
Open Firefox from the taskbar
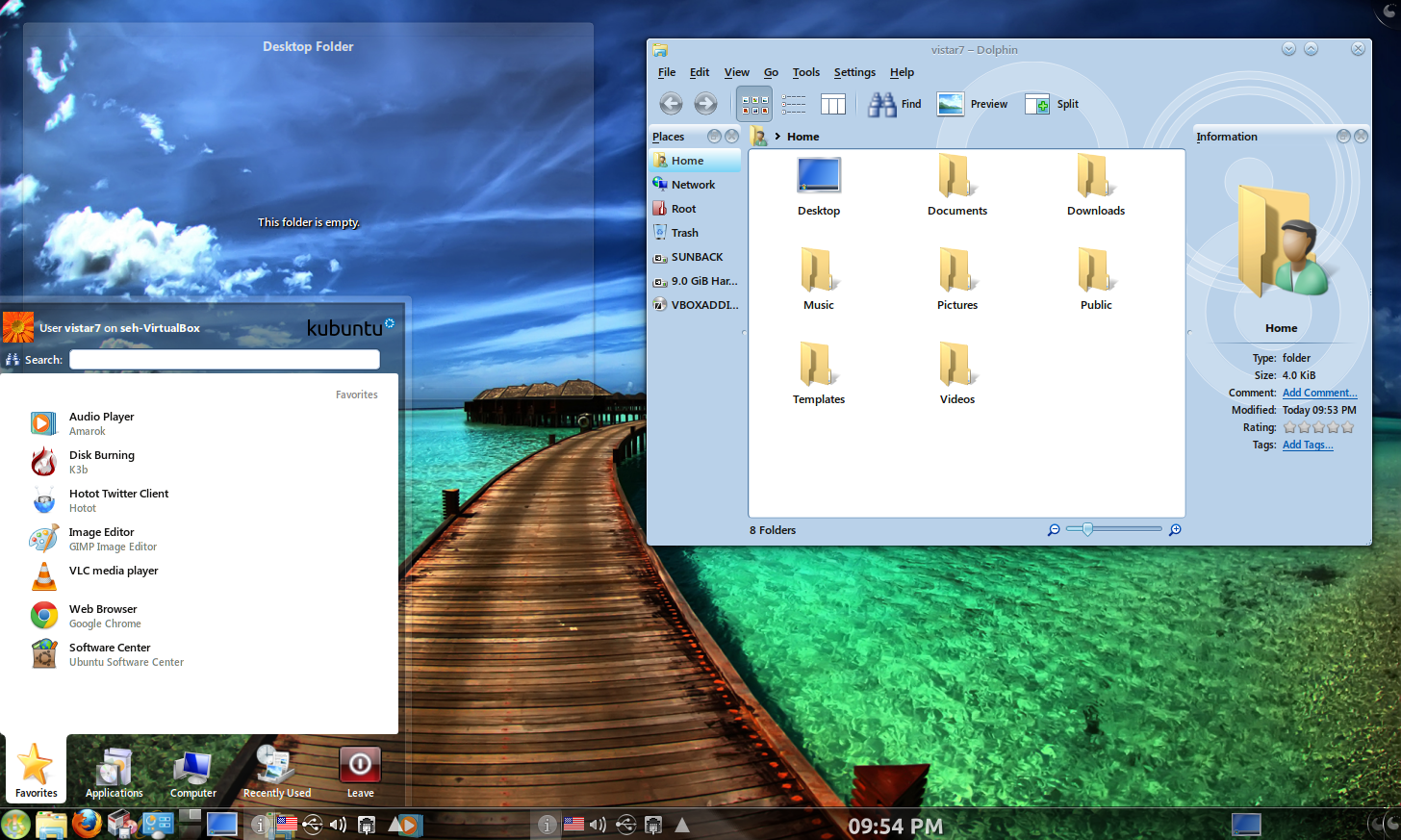(87, 825)
